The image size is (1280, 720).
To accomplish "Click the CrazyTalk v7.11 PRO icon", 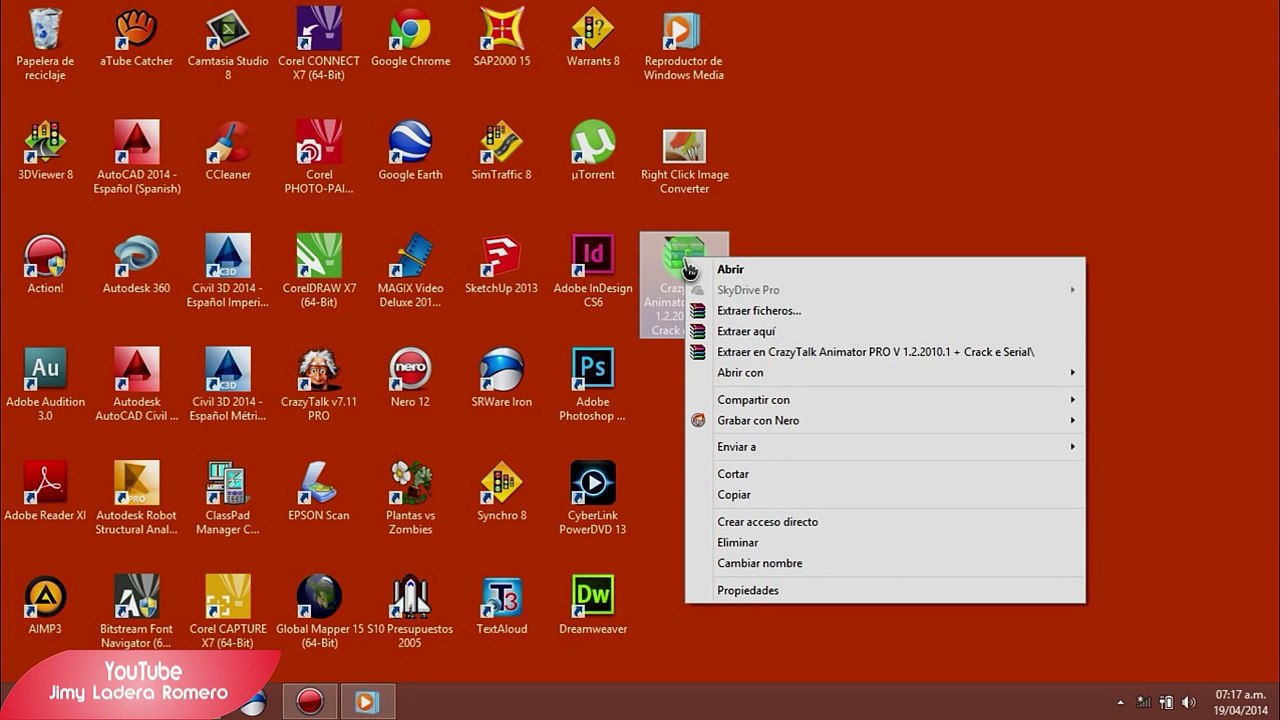I will point(319,385).
